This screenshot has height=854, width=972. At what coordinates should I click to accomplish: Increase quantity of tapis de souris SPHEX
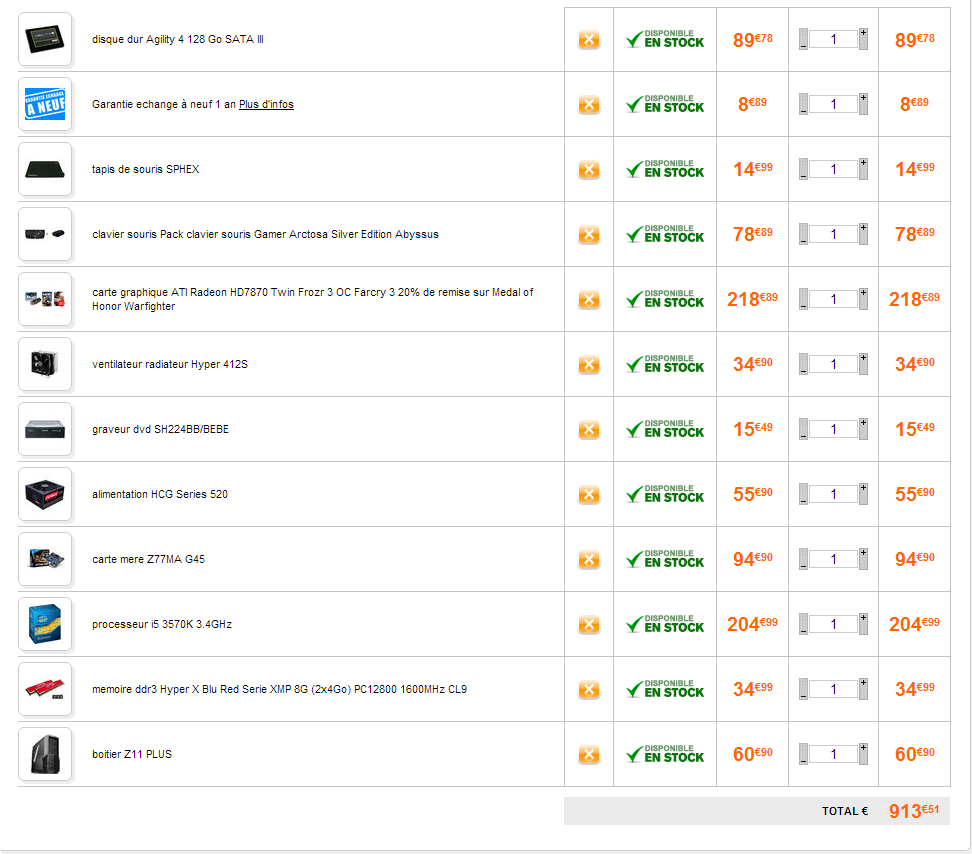pyautogui.click(x=863, y=169)
